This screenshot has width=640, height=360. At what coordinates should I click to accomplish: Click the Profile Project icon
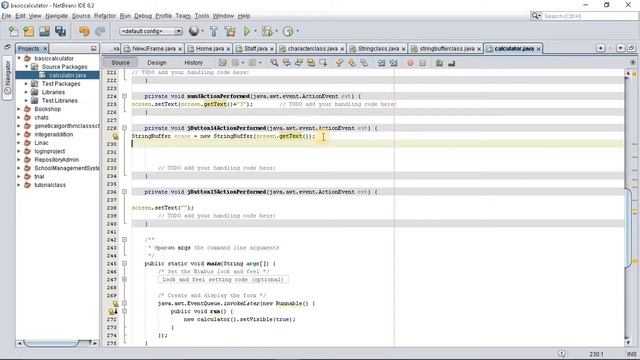pyautogui.click(x=288, y=31)
